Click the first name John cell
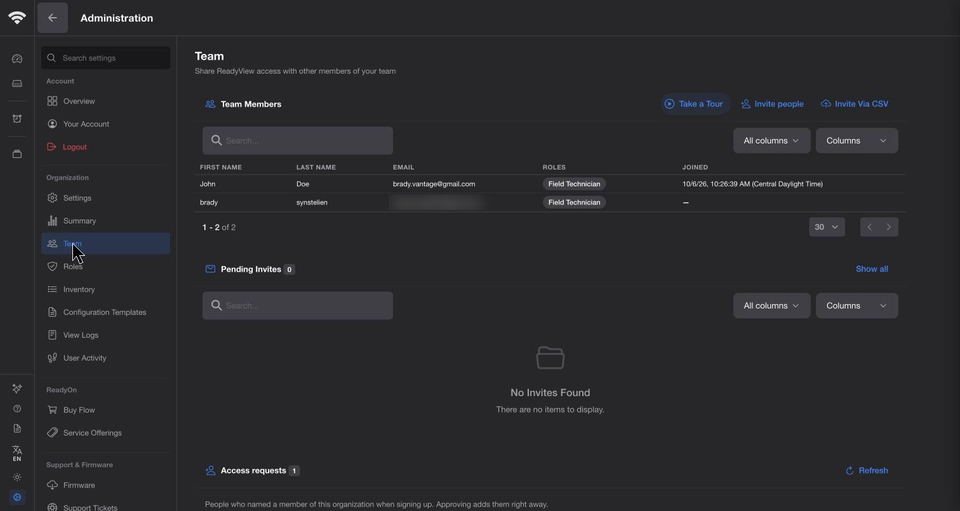Image resolution: width=960 pixels, height=511 pixels. click(x=208, y=184)
